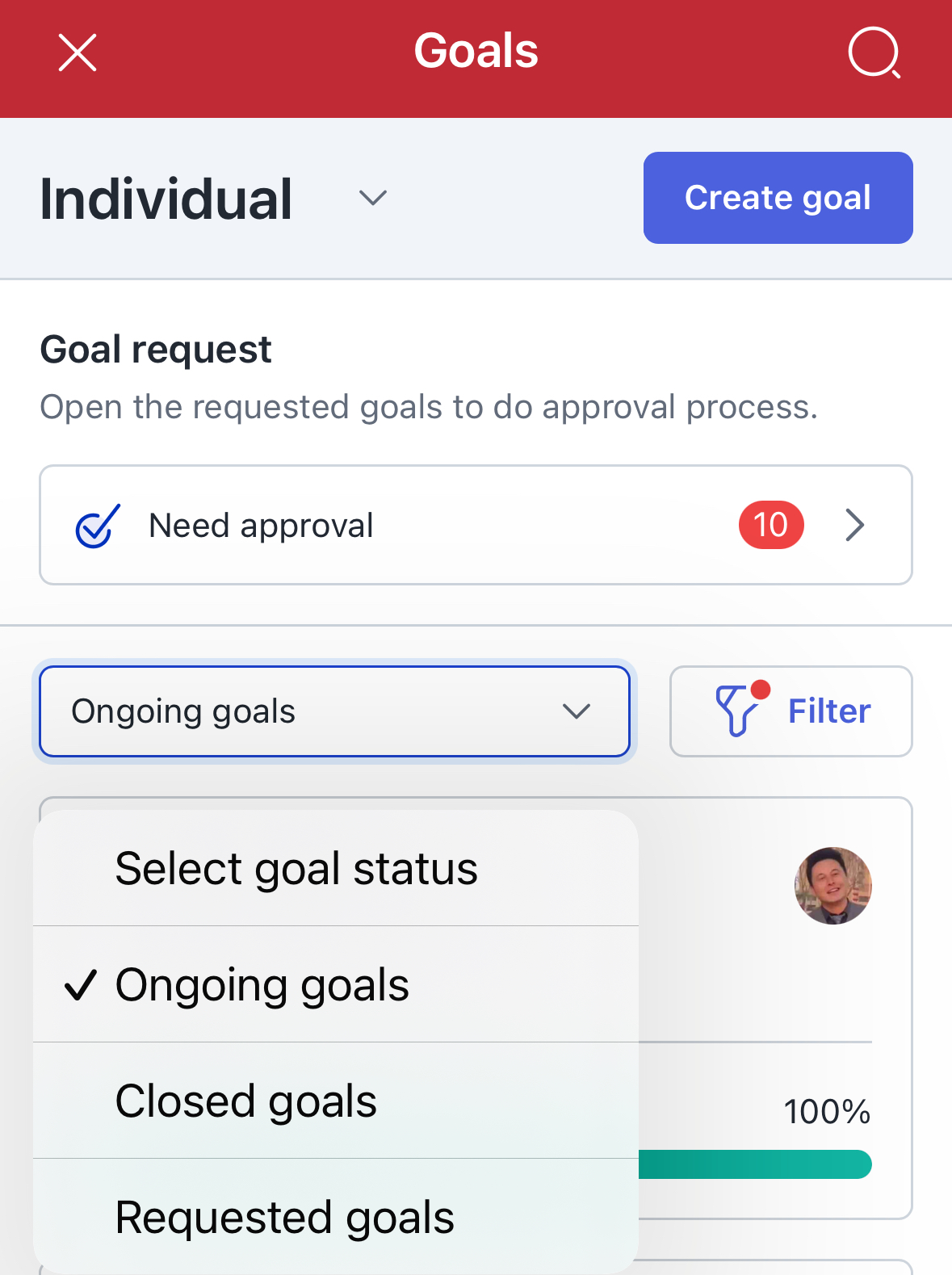952x1275 pixels.
Task: Click the green goal progress bar
Action: tap(754, 1164)
